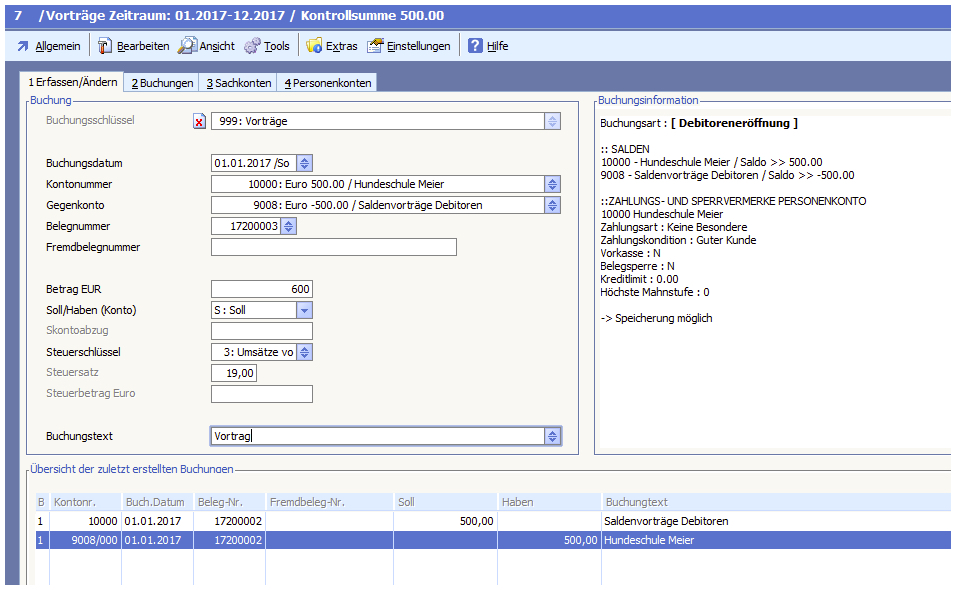
Task: Click the Allgemein arrow icon in toolbar
Action: (22, 46)
